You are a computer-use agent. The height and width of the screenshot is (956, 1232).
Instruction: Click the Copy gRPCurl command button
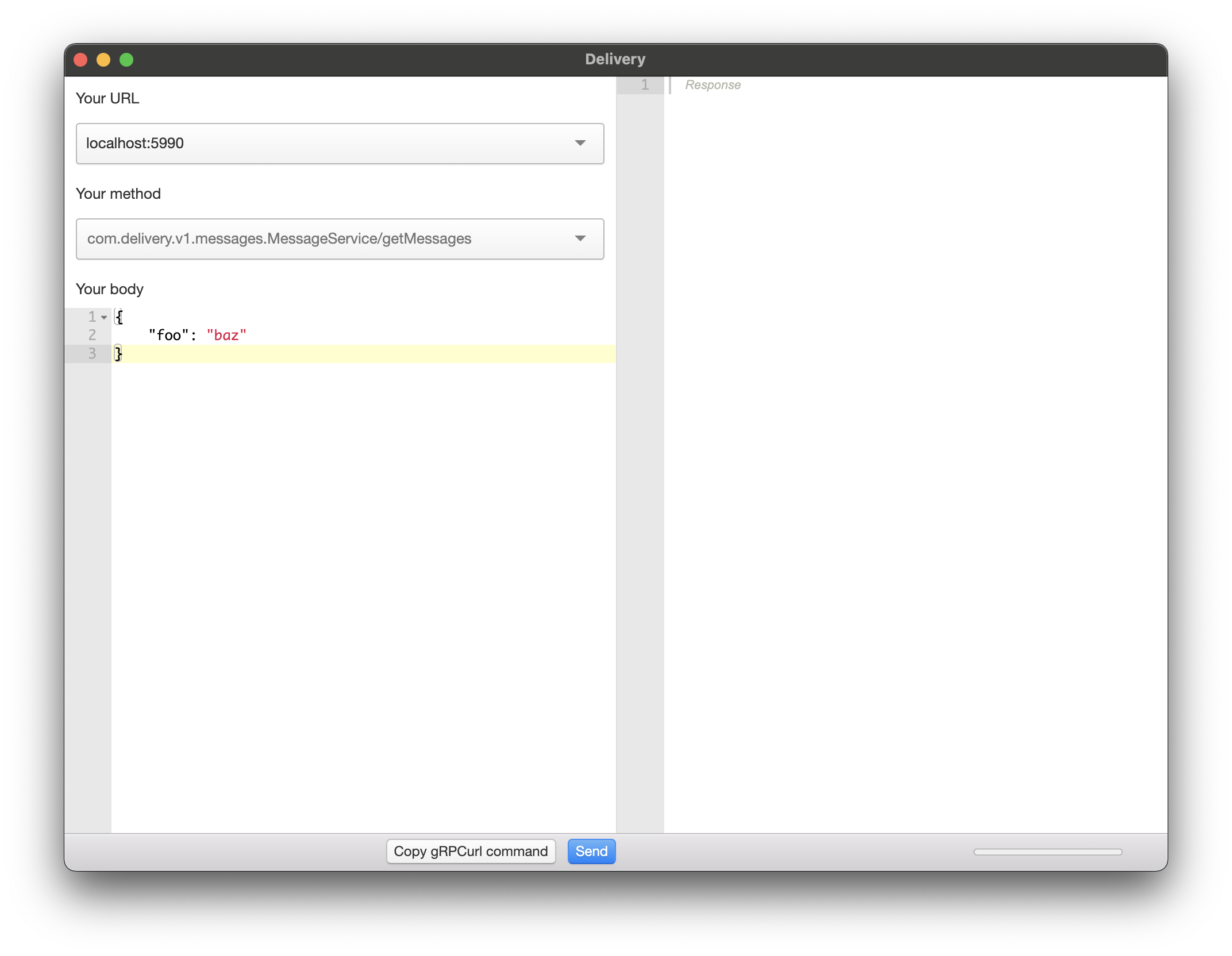tap(470, 851)
